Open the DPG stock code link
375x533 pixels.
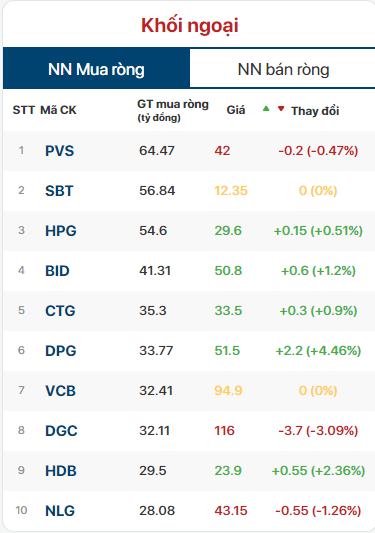pos(61,351)
